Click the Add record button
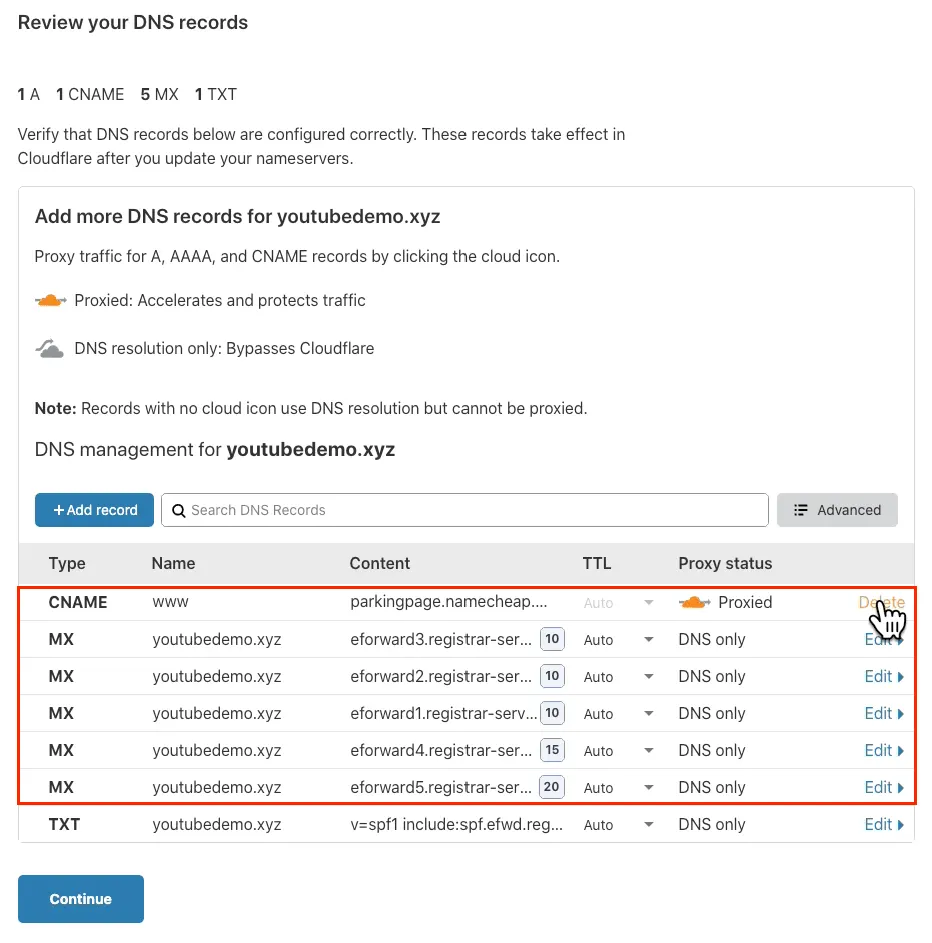The image size is (932, 943). (x=94, y=510)
